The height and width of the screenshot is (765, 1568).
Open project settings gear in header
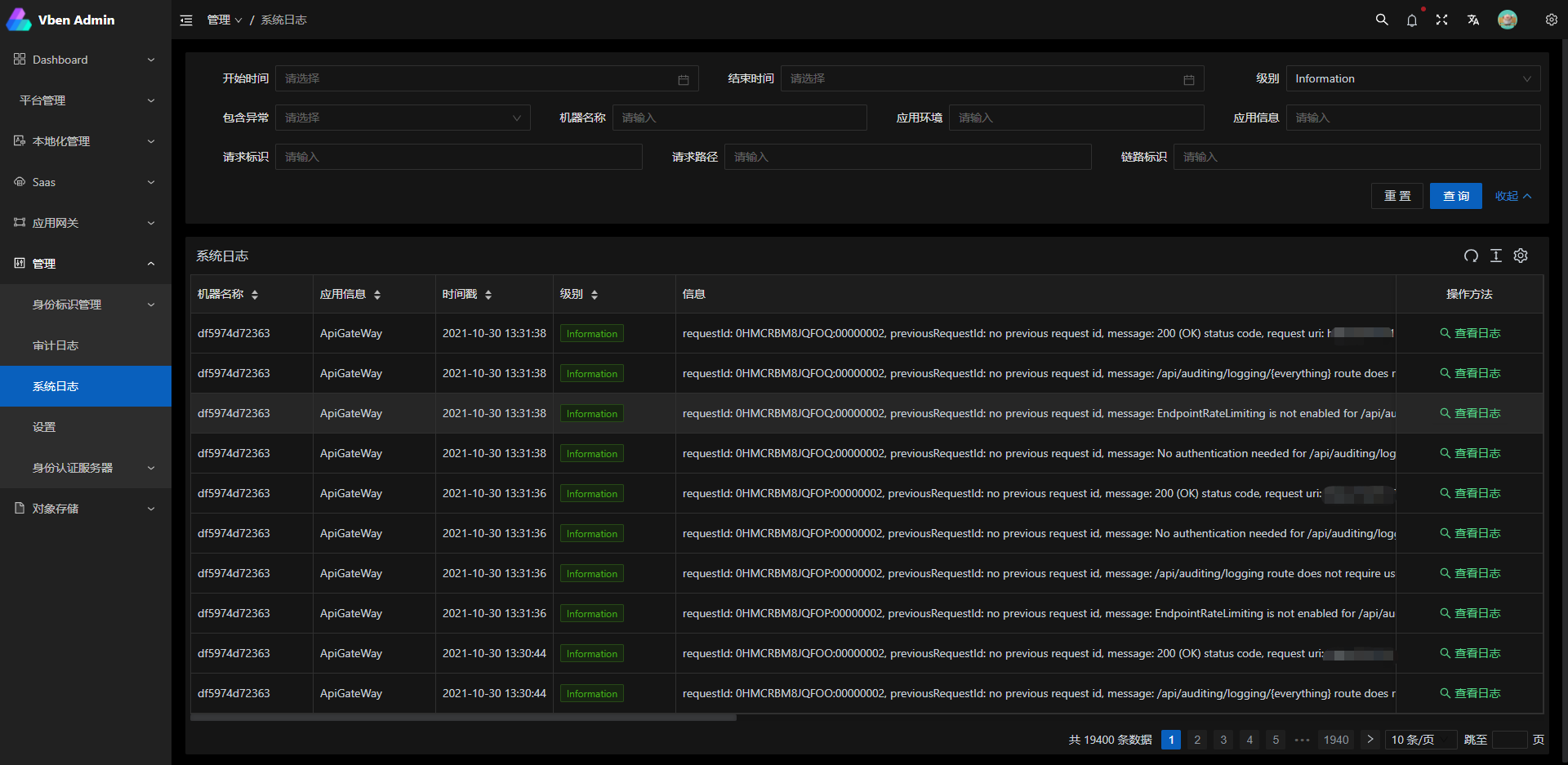[1551, 20]
